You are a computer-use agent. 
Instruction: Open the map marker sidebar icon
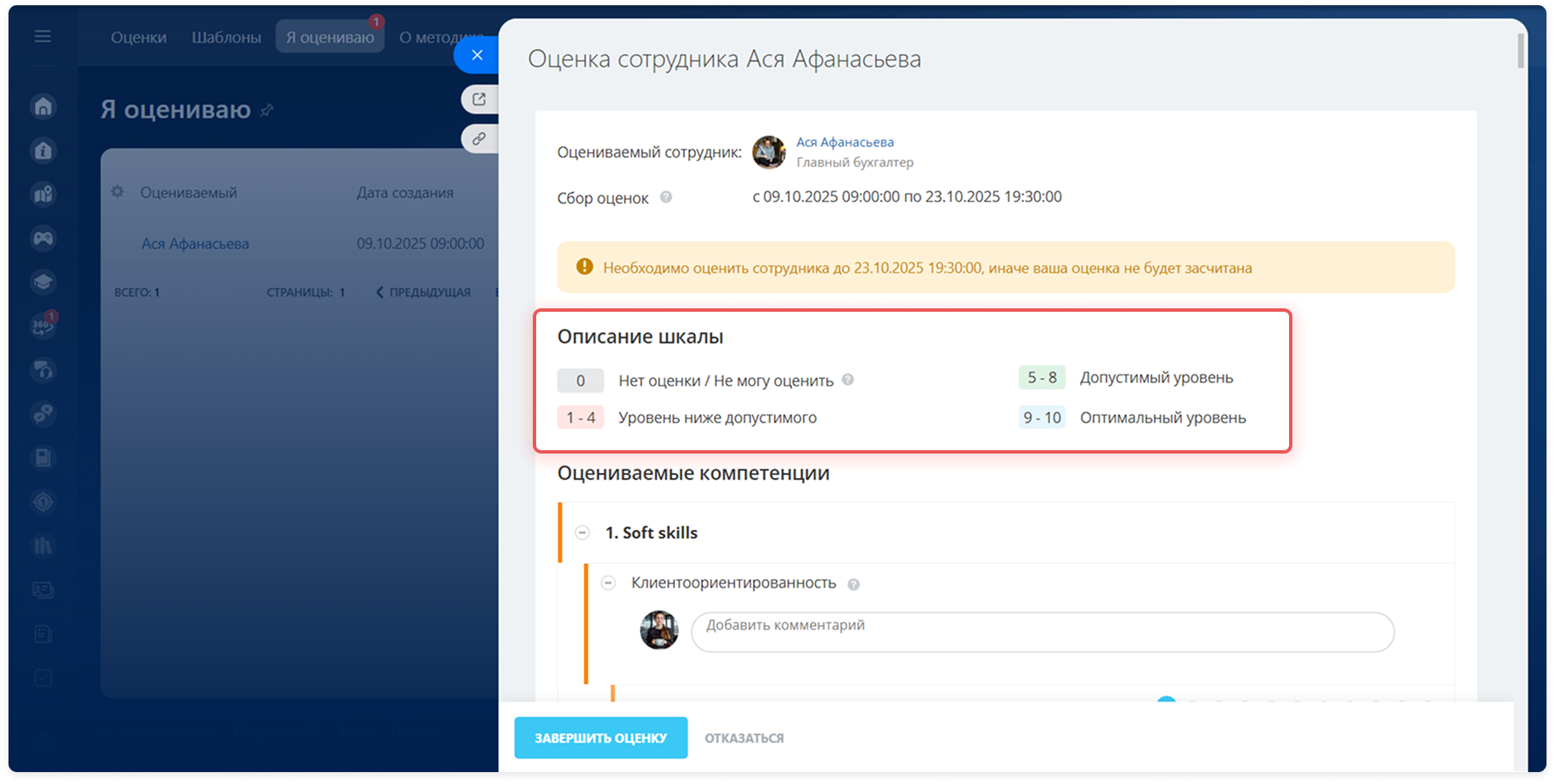43,195
